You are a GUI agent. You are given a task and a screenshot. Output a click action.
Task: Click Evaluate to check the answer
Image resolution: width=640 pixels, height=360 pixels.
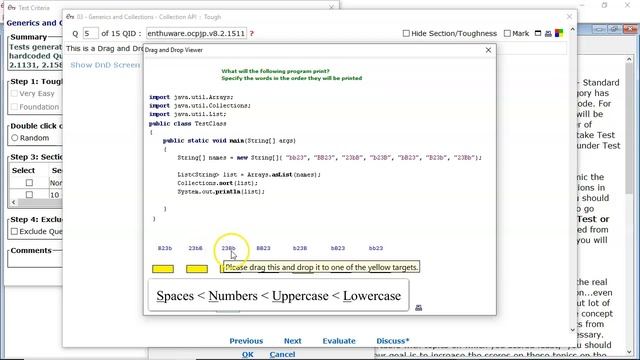pos(339,341)
